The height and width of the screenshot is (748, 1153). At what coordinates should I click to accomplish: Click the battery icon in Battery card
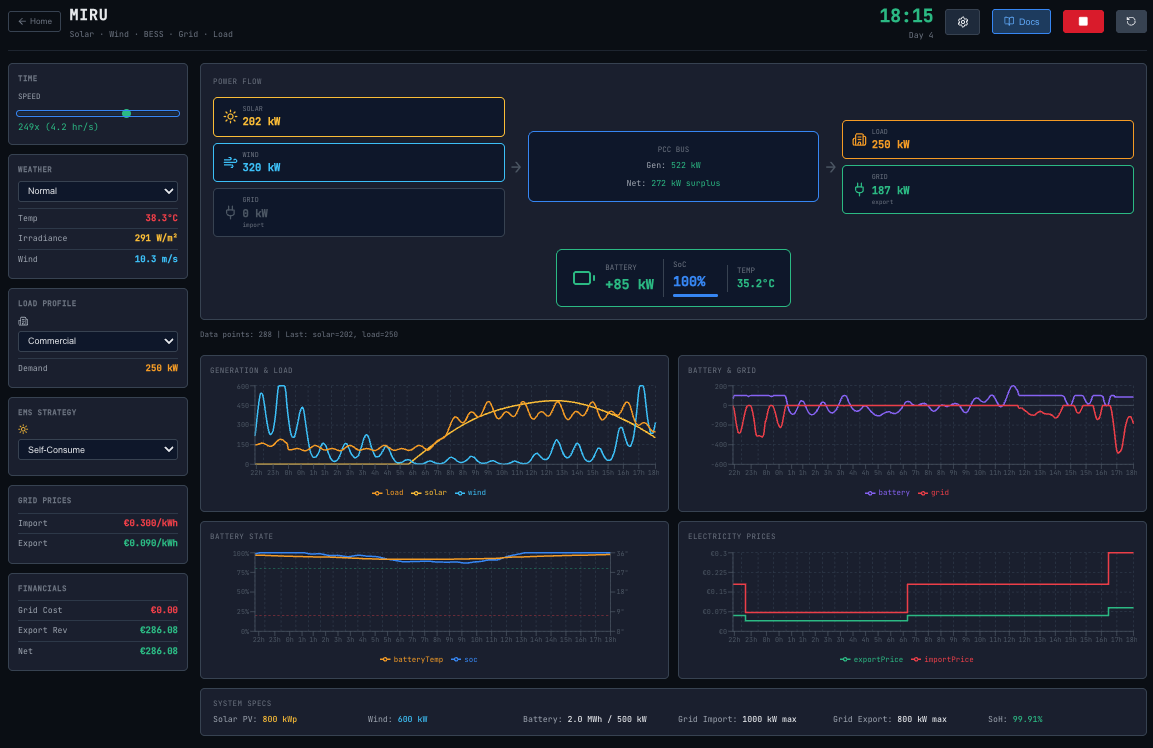coord(583,278)
